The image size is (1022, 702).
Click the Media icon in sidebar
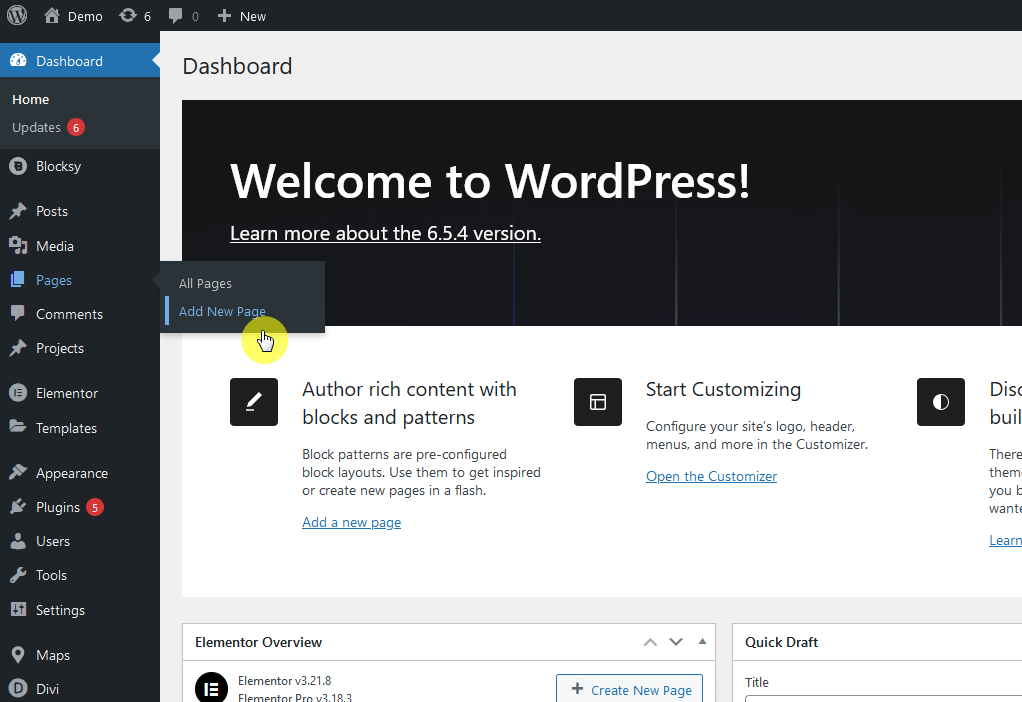18,246
